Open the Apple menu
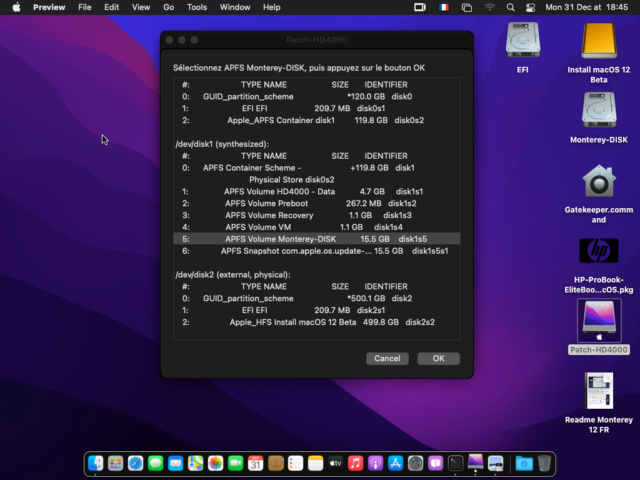 tap(16, 7)
